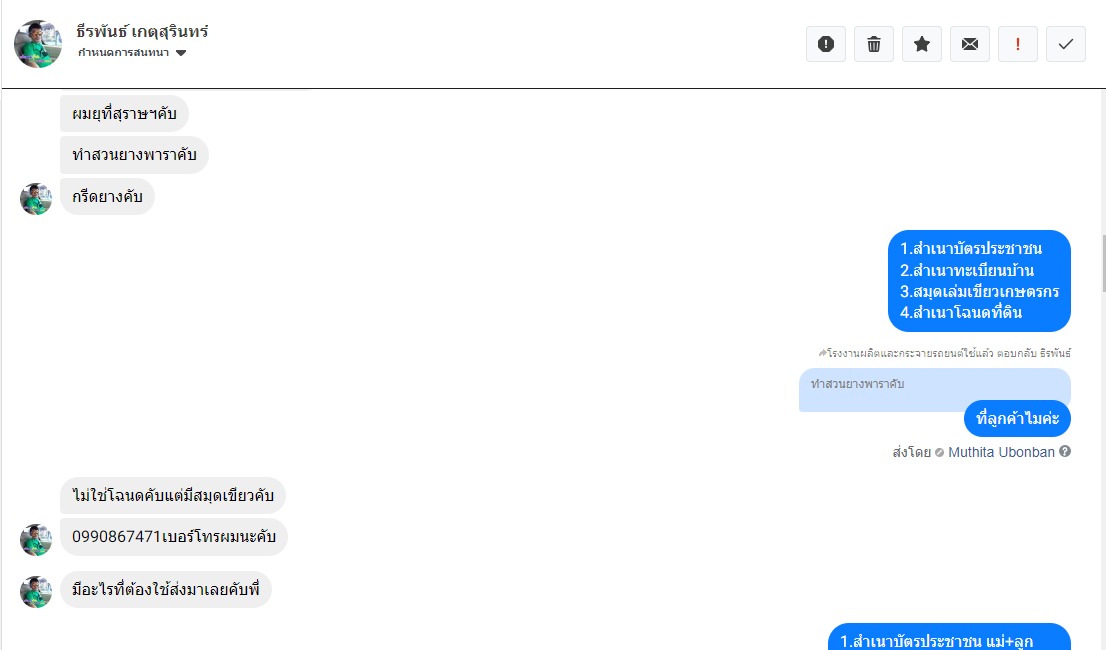Star this conversation as follow-up
The image size is (1106, 650).
coord(921,44)
